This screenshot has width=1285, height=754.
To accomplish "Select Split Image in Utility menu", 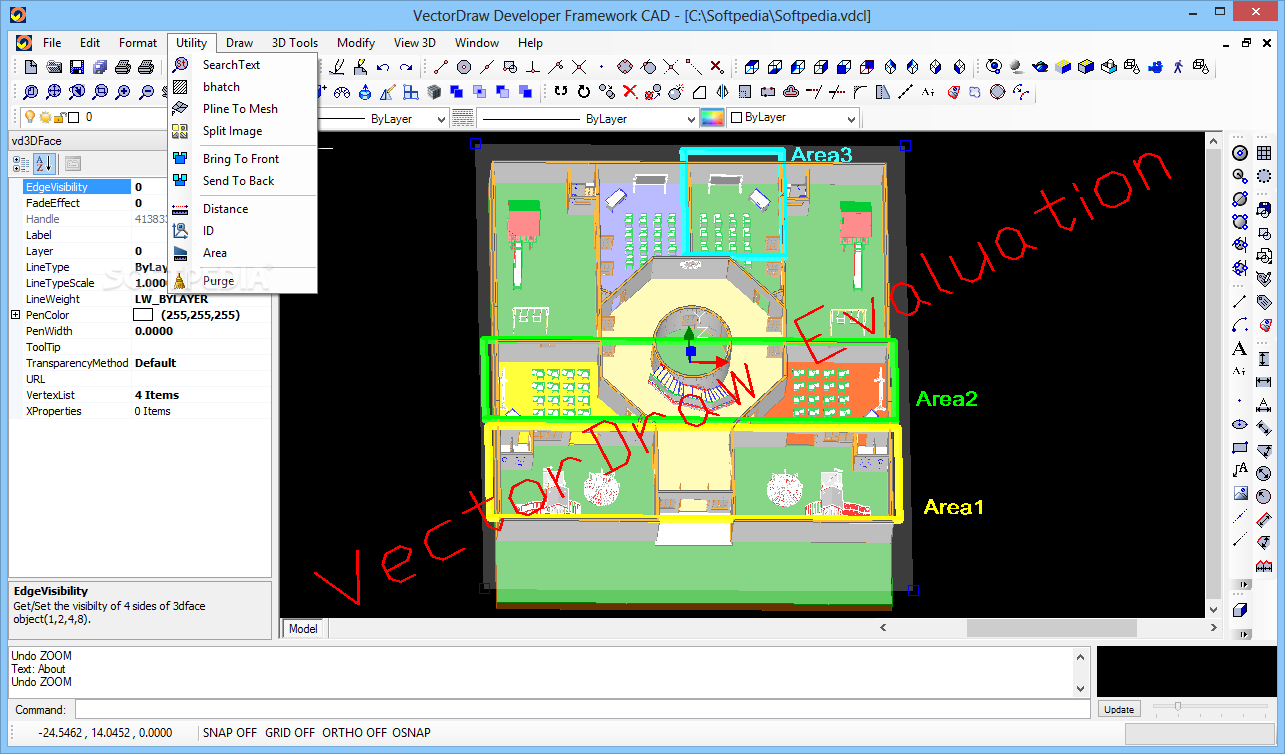I will (x=232, y=131).
